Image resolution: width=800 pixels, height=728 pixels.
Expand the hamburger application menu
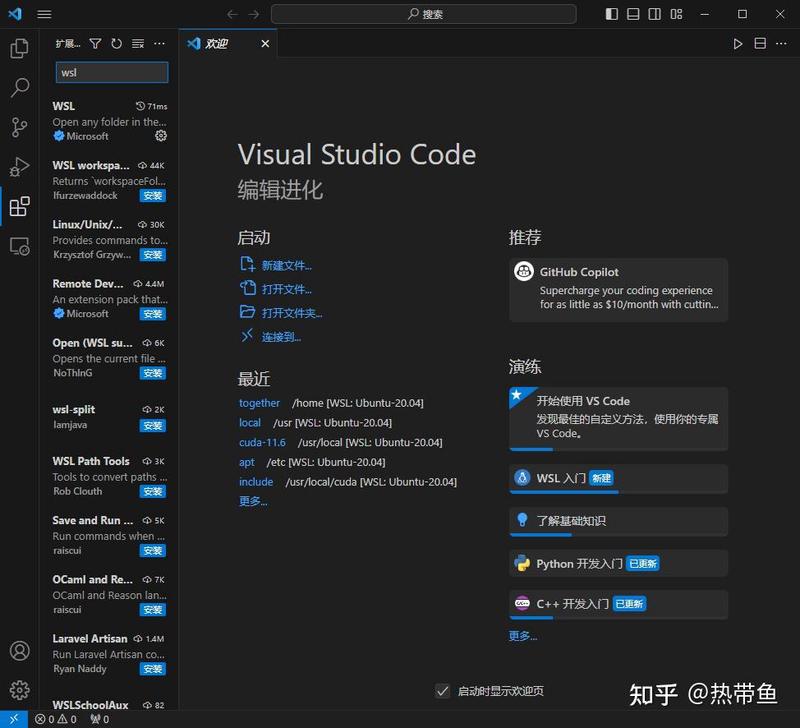pos(44,14)
